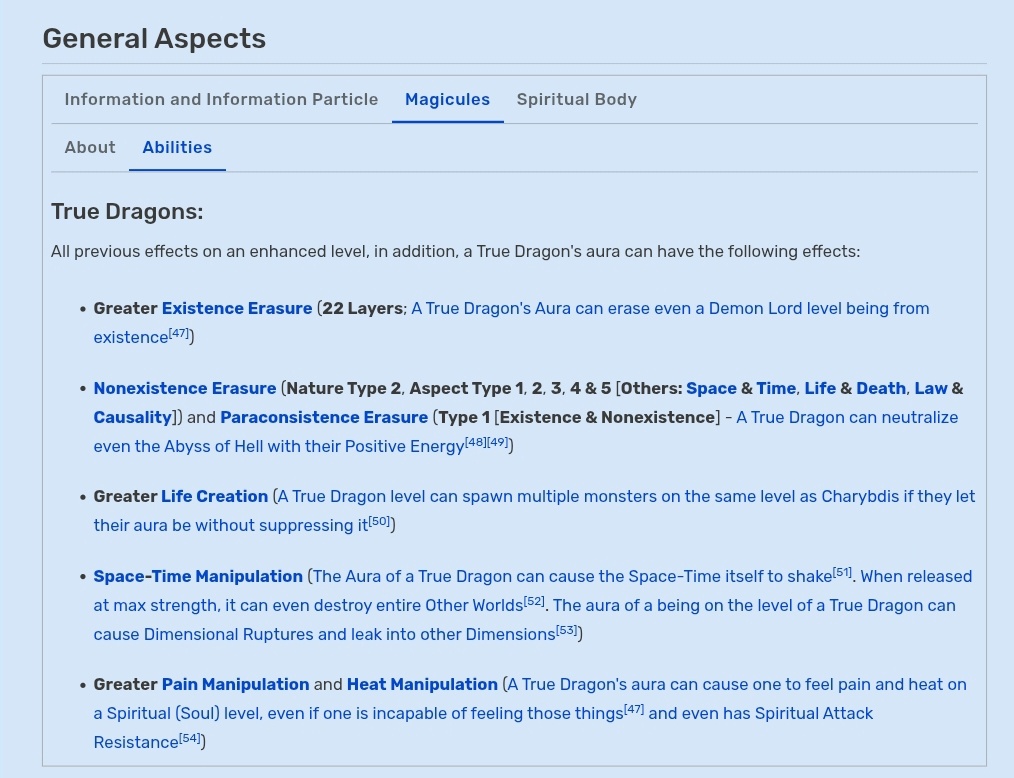Click the Time link beside Space
The image size is (1014, 778).
[776, 389]
